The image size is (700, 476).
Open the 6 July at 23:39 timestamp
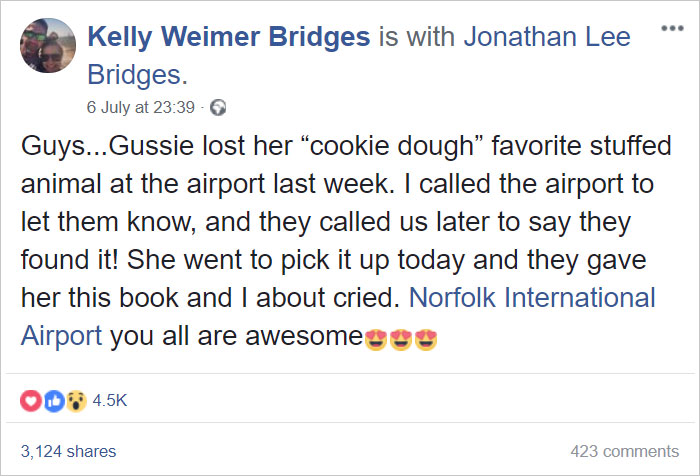point(141,107)
